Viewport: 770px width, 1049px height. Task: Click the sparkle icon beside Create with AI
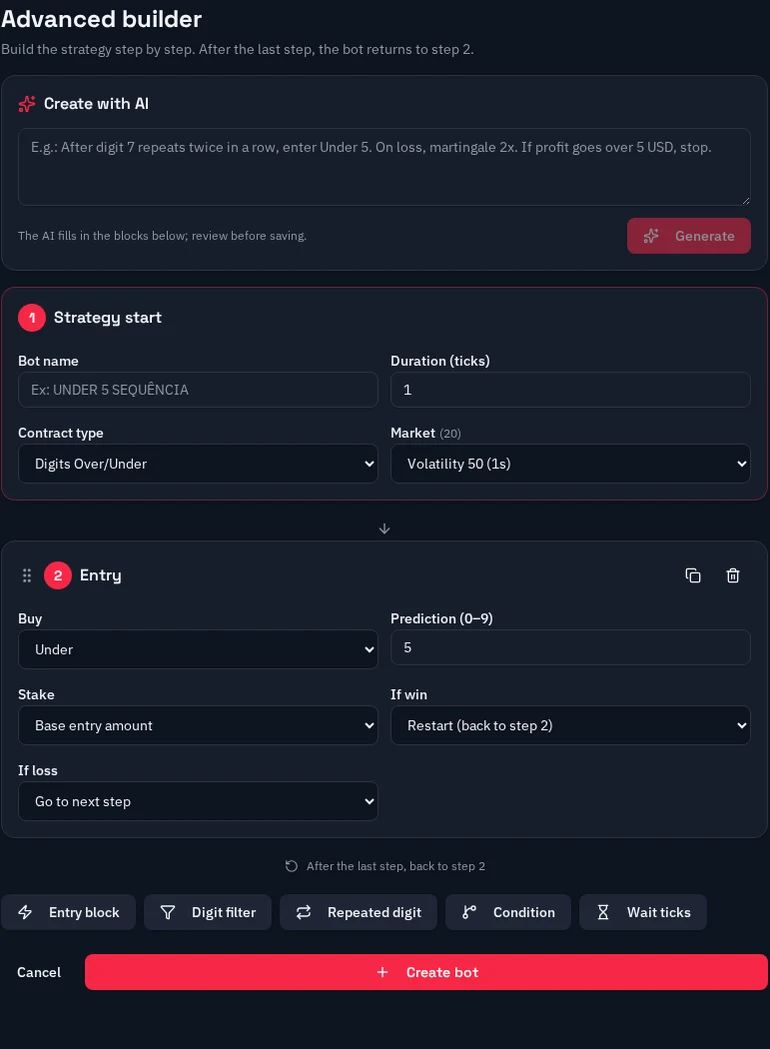pyautogui.click(x=27, y=104)
